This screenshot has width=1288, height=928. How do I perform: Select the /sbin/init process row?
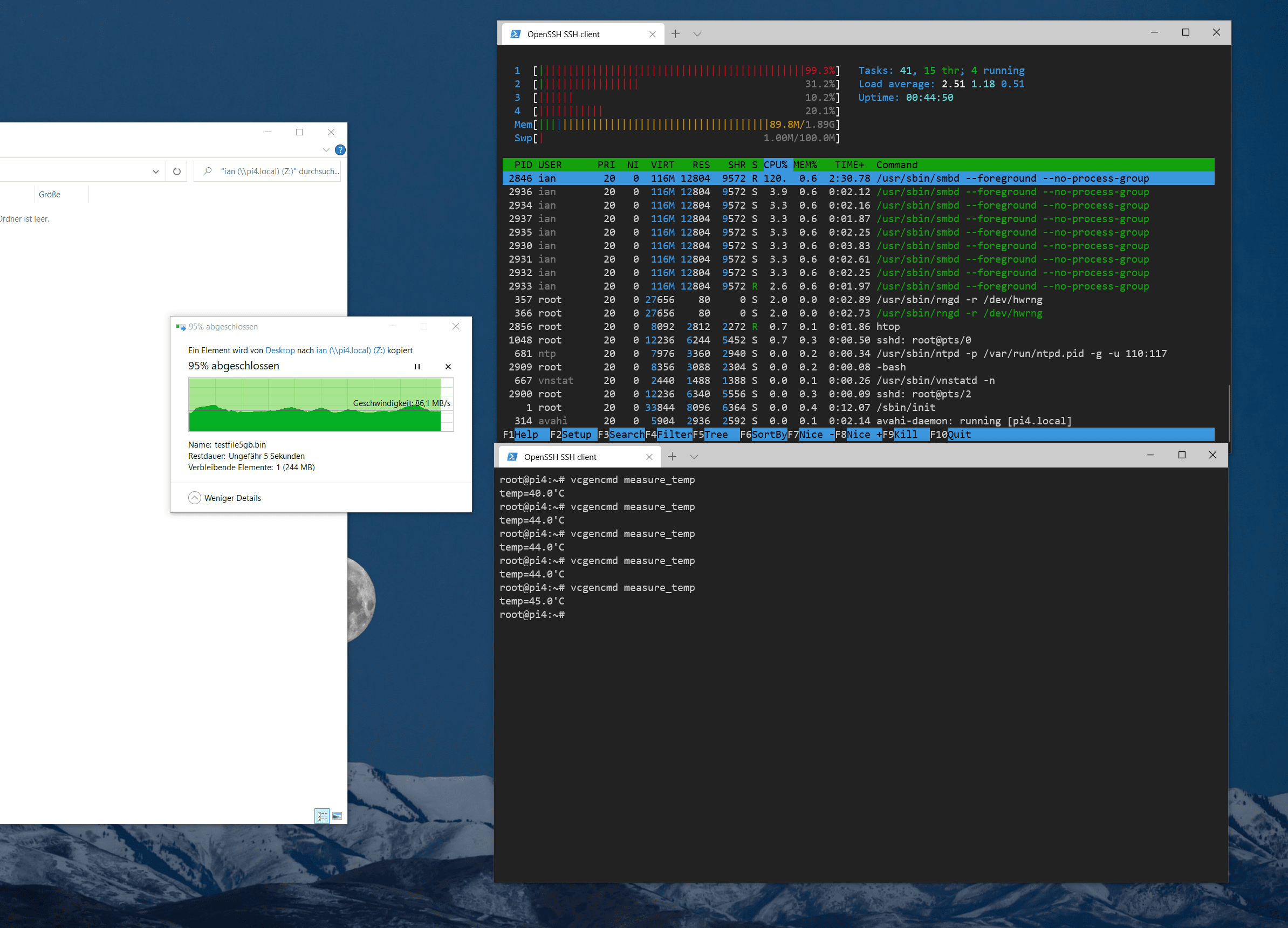coord(858,408)
